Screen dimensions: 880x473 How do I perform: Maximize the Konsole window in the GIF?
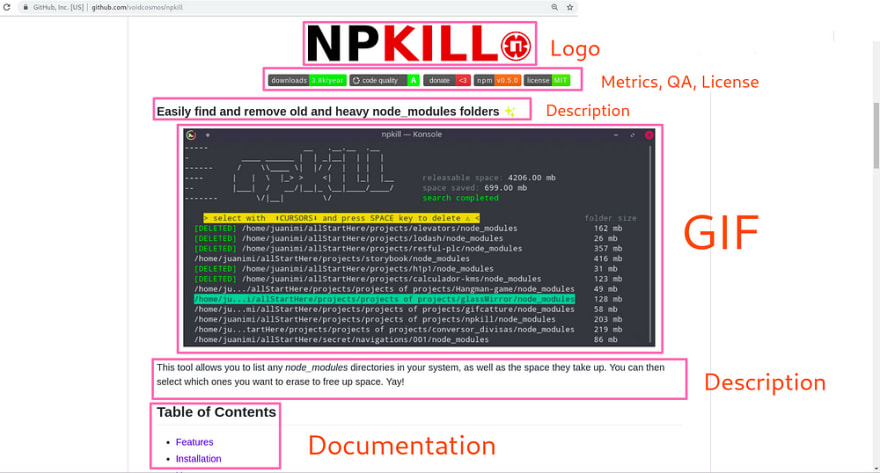pyautogui.click(x=632, y=135)
